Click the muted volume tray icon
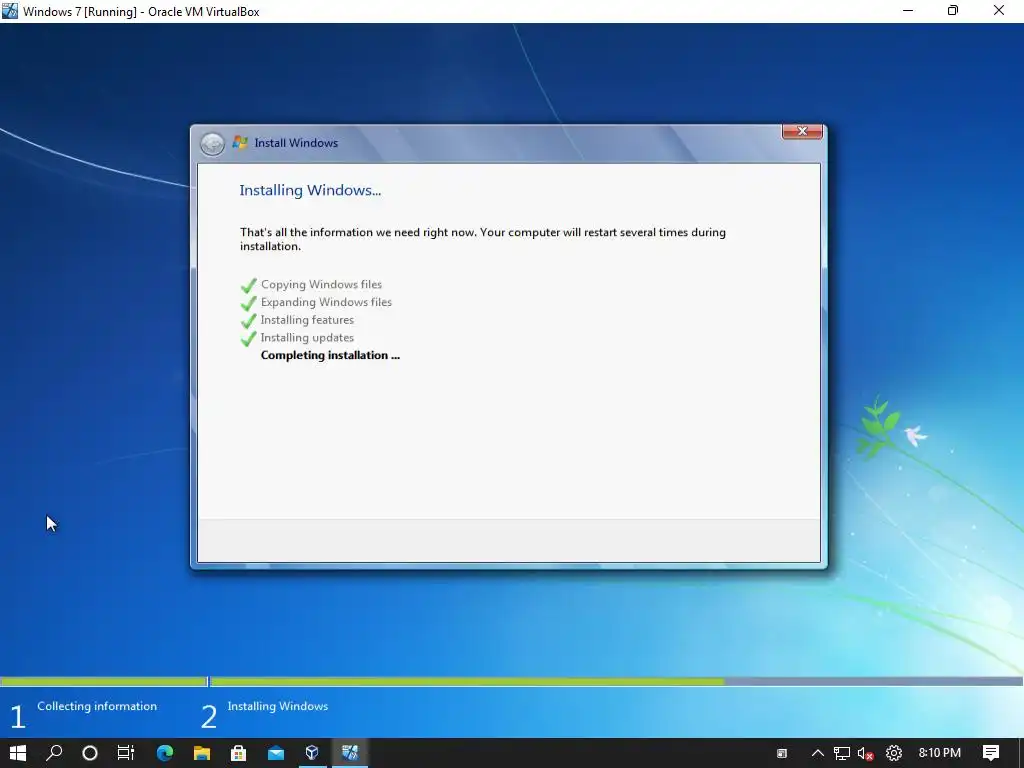This screenshot has height=768, width=1024. pos(865,753)
